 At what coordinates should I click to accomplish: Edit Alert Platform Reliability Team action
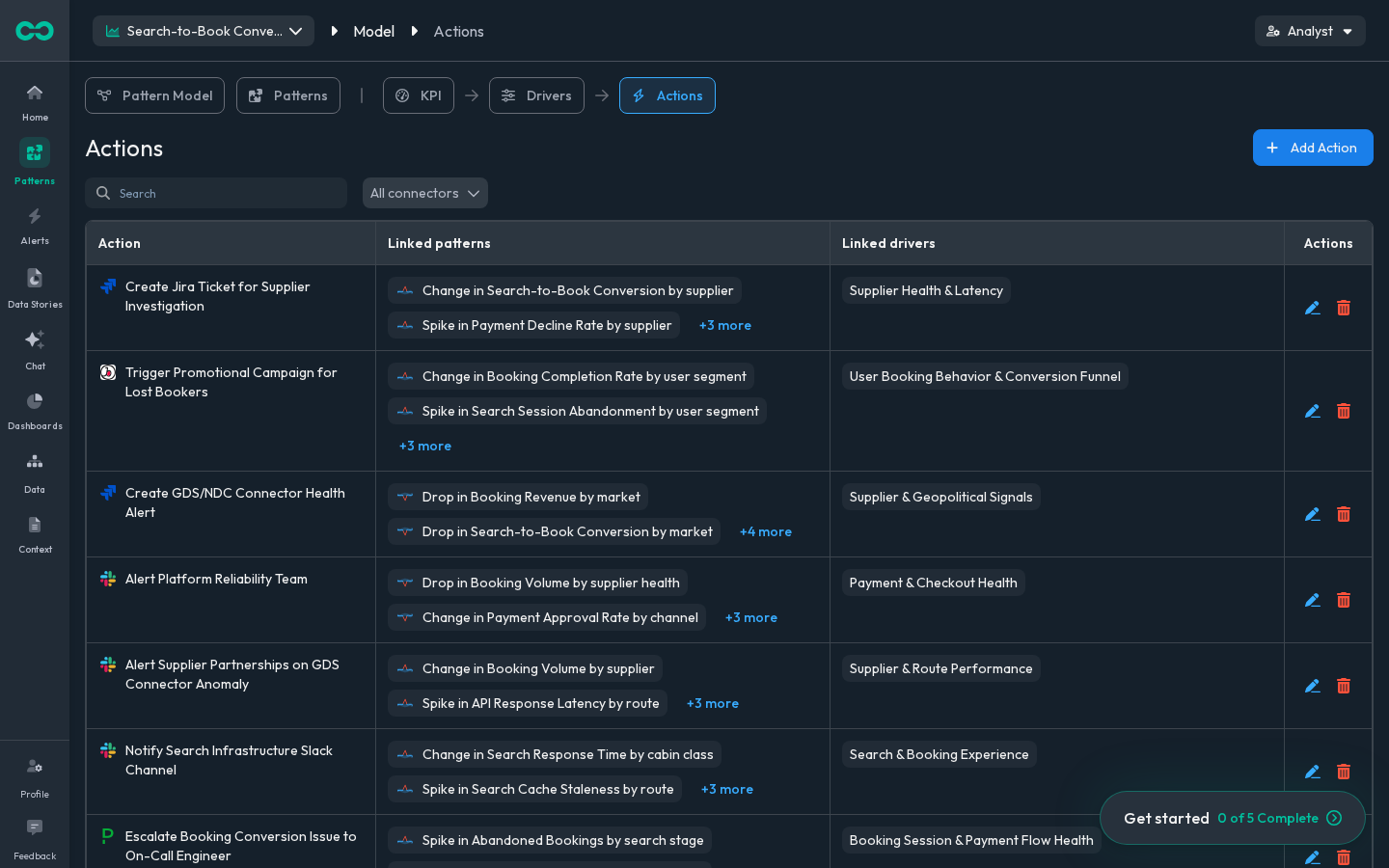click(1313, 600)
